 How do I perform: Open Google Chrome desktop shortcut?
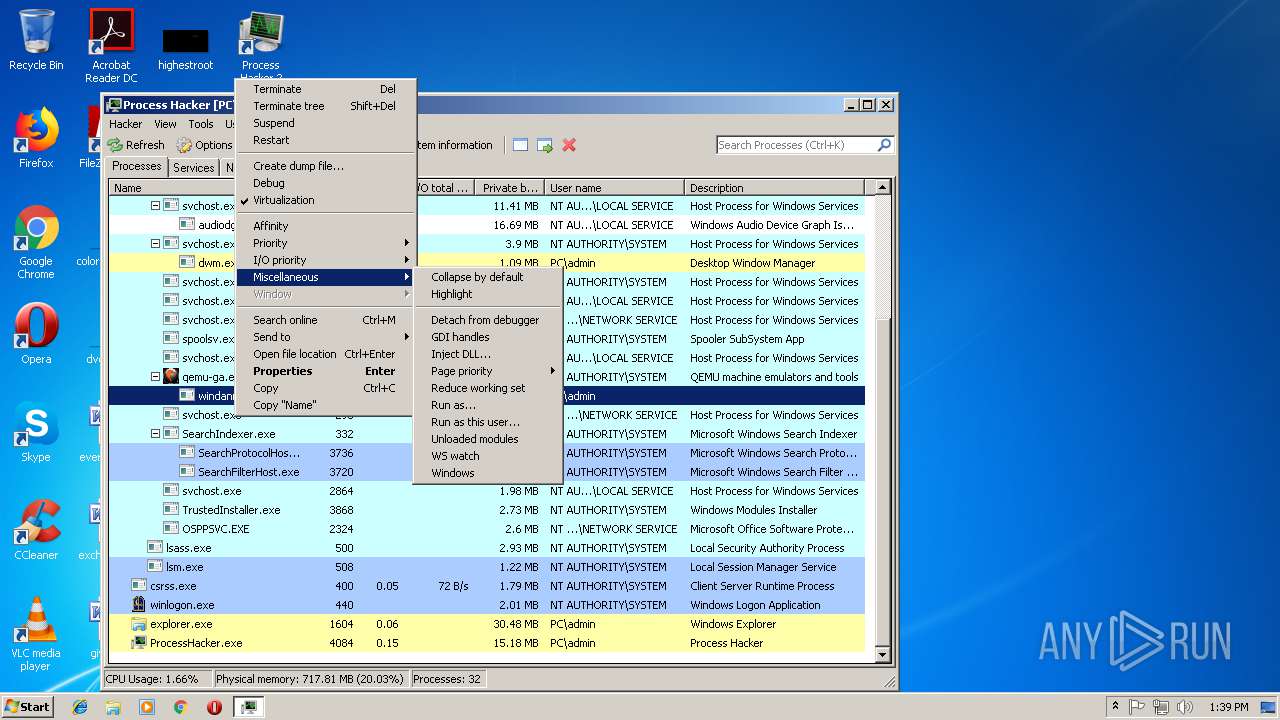(x=36, y=242)
